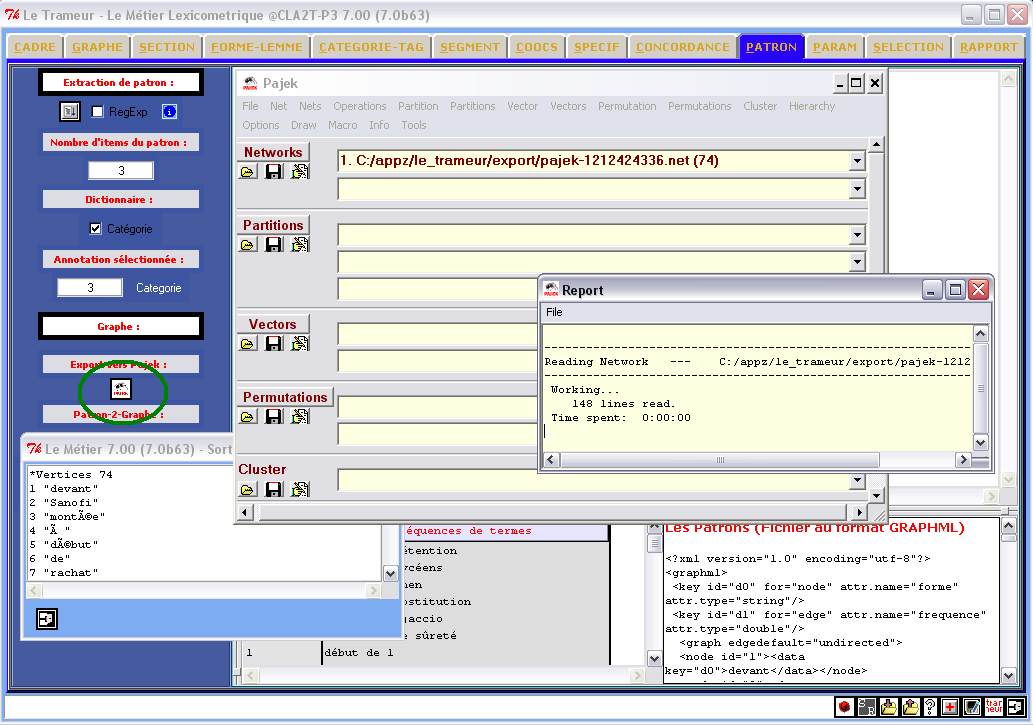This screenshot has height=725, width=1033.
Task: Open the notepad-and-pen icon in the bottom toolbar
Action: (972, 707)
